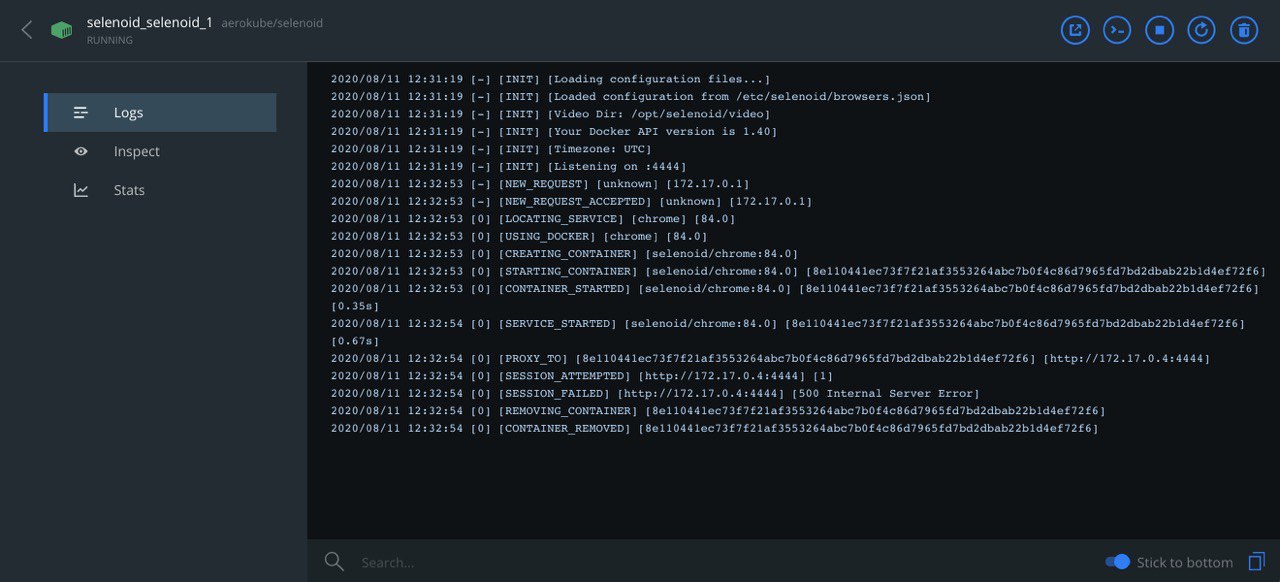
Task: Toggle the Stick to bottom switch
Action: coord(1117,561)
